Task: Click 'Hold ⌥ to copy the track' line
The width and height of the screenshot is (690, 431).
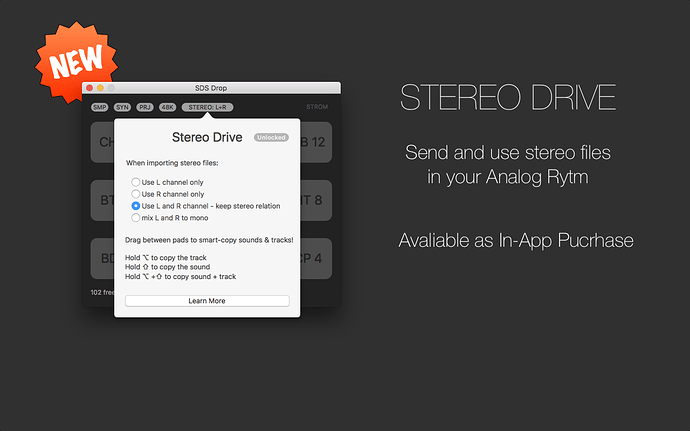Action: (x=165, y=258)
